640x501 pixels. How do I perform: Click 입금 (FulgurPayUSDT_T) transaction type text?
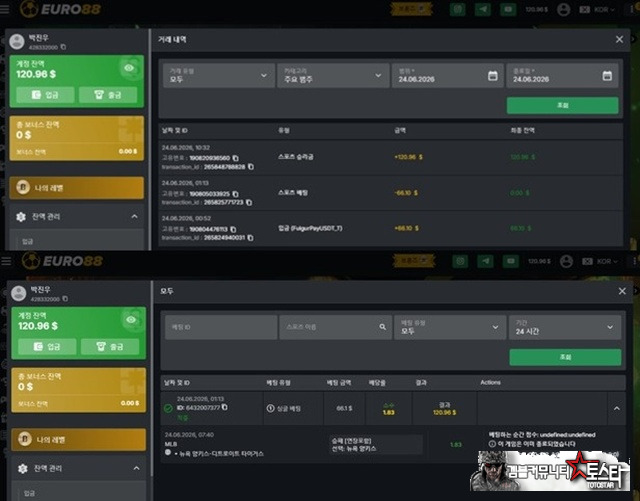tap(310, 228)
